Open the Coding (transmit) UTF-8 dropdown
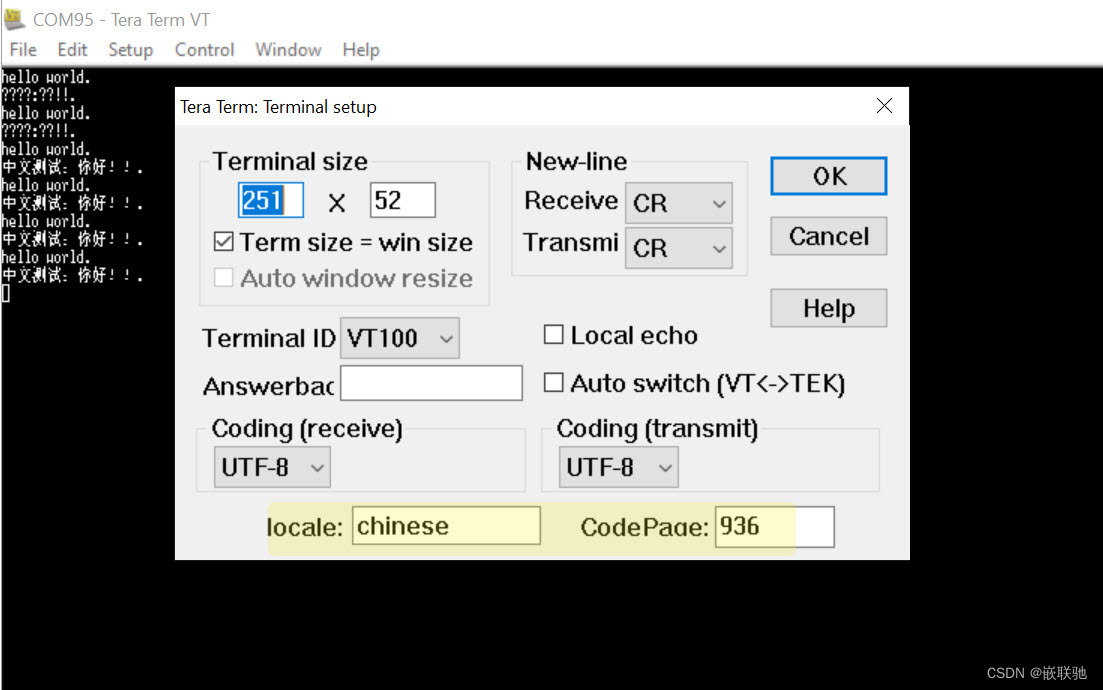Screen dimensions: 1103x690 (618, 467)
